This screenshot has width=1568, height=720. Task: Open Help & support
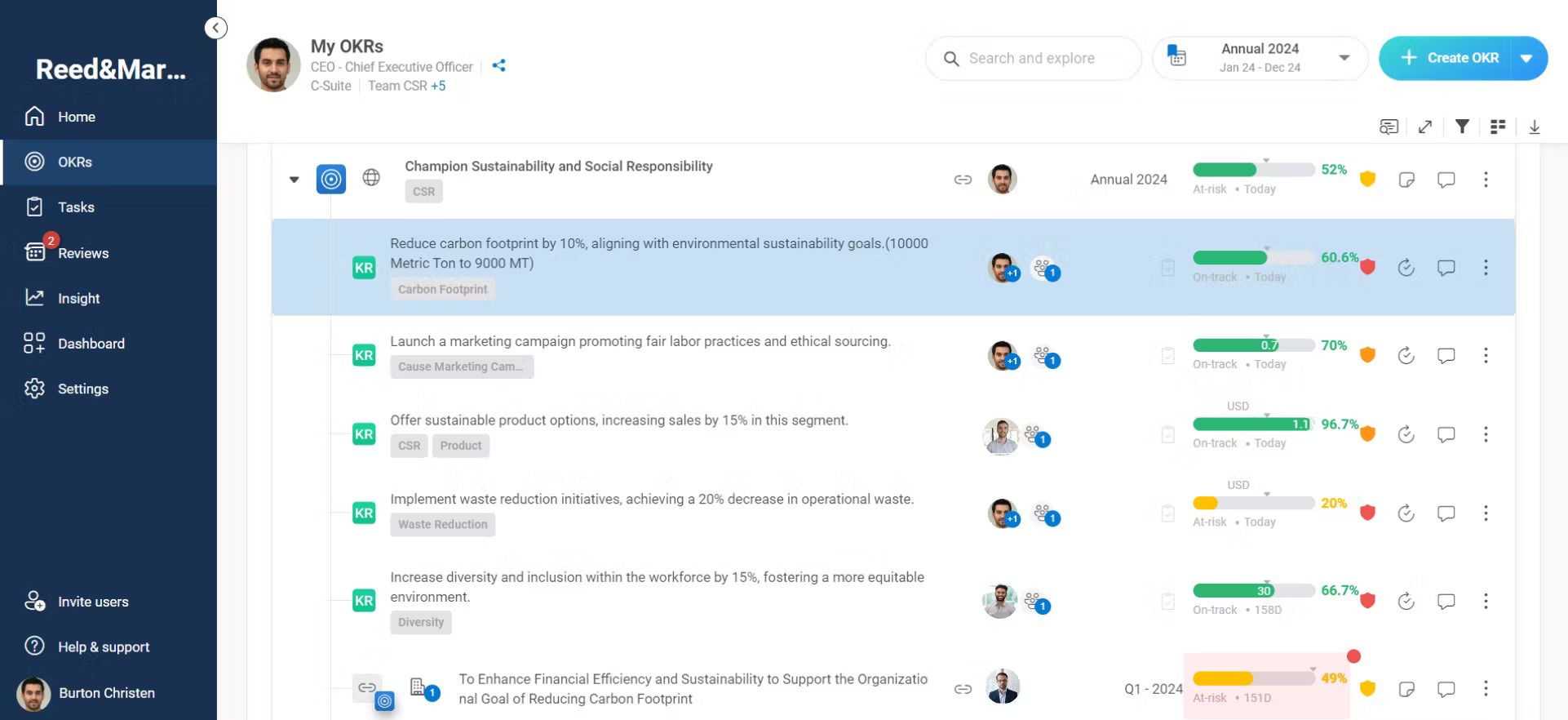tap(103, 647)
